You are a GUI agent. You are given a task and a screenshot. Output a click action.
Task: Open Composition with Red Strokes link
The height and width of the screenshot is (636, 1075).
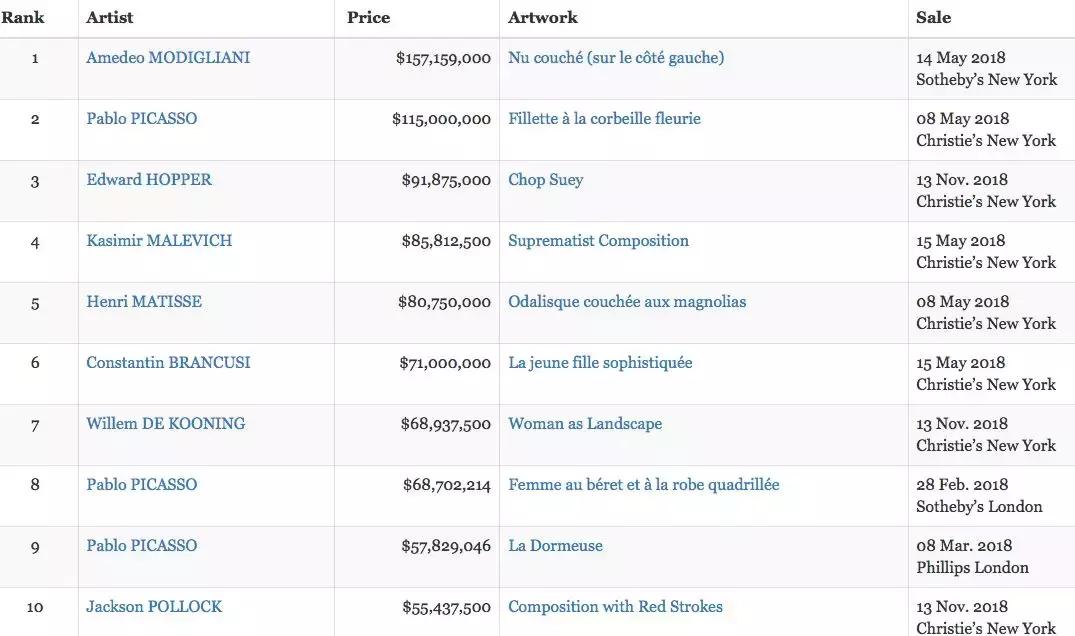point(615,607)
